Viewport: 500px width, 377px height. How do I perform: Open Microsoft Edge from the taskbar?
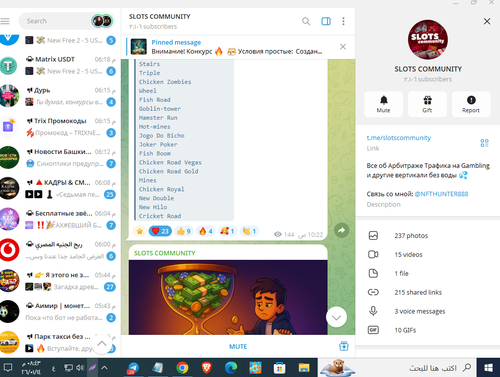pyautogui.click(x=231, y=368)
